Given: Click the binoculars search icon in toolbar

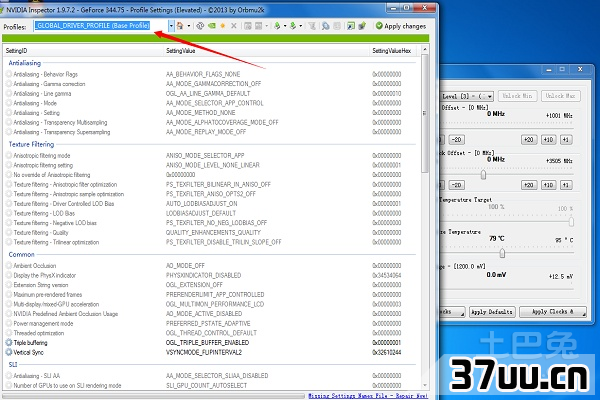Looking at the screenshot, I should click(326, 26).
